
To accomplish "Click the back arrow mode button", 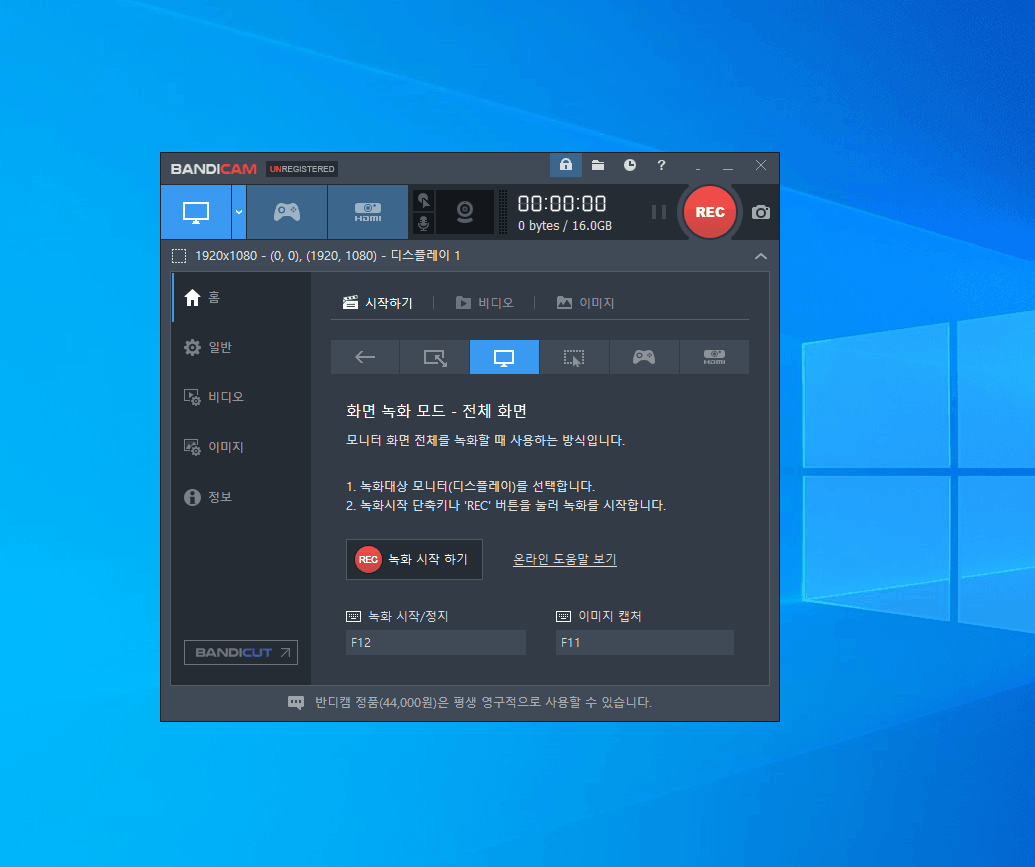I will tap(365, 357).
